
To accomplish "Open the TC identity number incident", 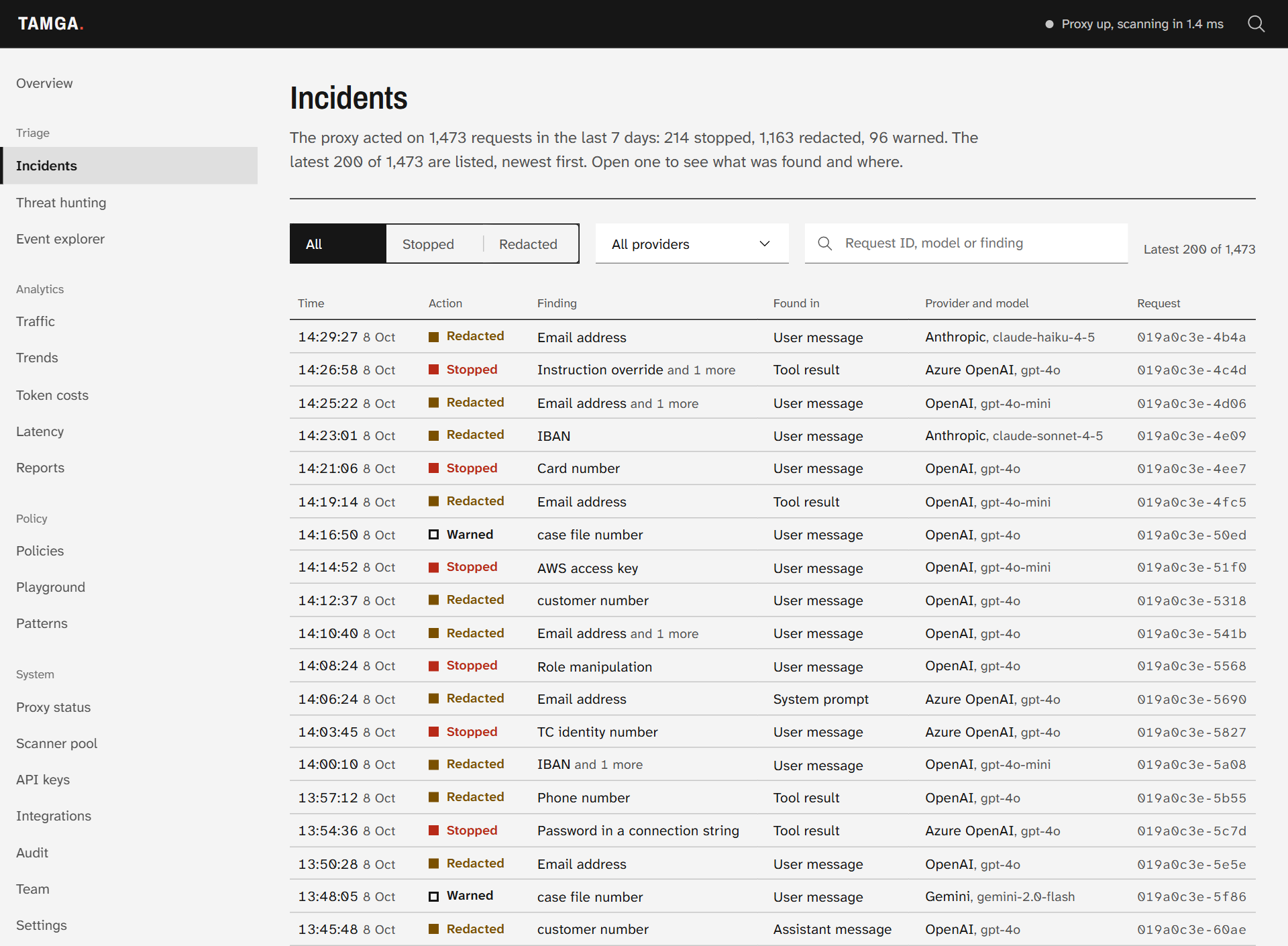I will [x=773, y=732].
